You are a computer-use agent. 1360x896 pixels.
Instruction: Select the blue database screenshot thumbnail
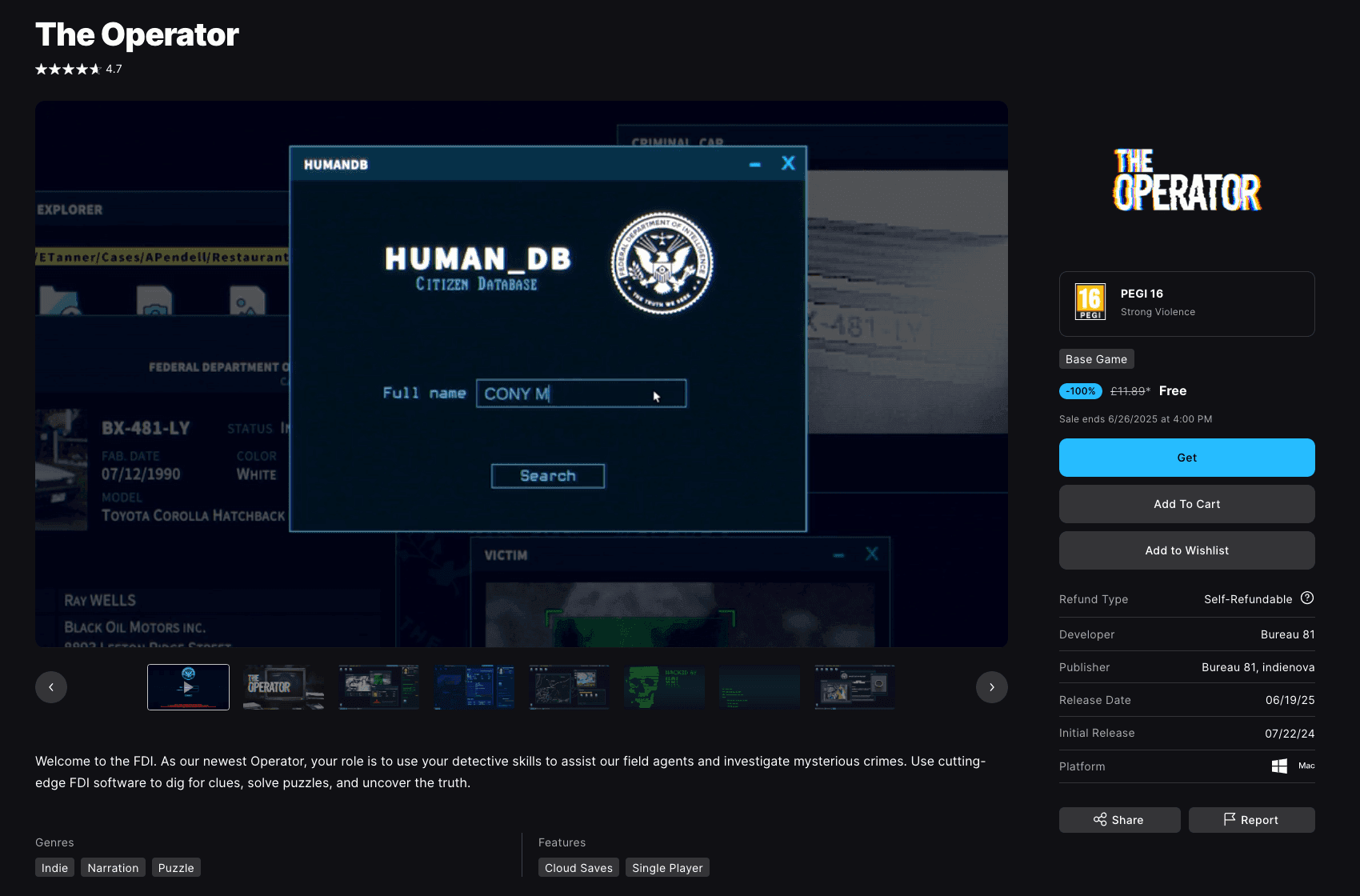click(x=474, y=687)
